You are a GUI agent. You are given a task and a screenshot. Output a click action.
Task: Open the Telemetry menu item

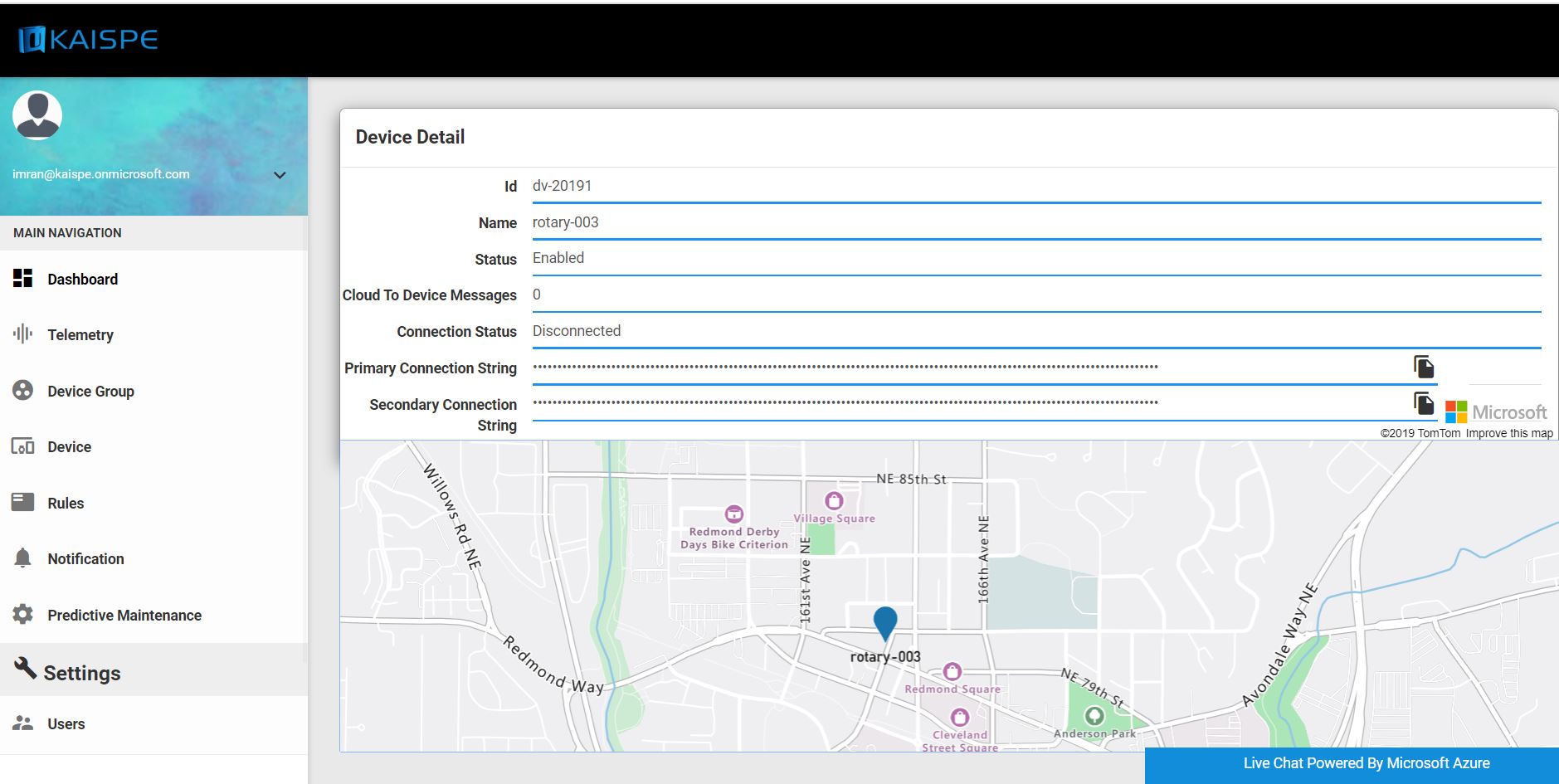80,335
